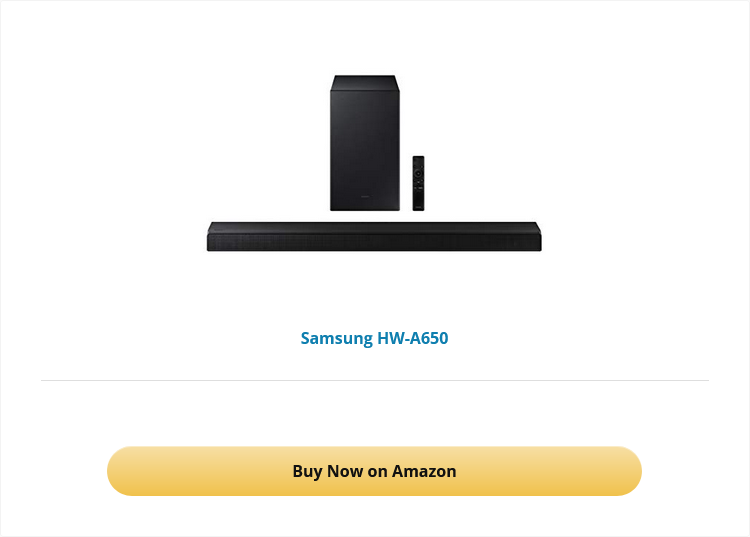This screenshot has height=537, width=750.
Task: Open the Samsung HW-A650 product link
Action: pyautogui.click(x=374, y=338)
